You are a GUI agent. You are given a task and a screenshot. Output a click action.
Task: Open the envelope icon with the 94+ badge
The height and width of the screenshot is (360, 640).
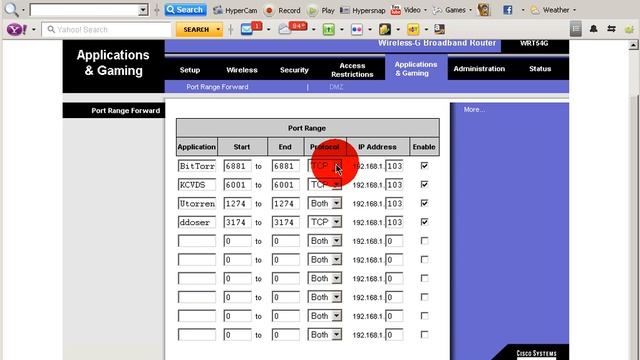293,29
